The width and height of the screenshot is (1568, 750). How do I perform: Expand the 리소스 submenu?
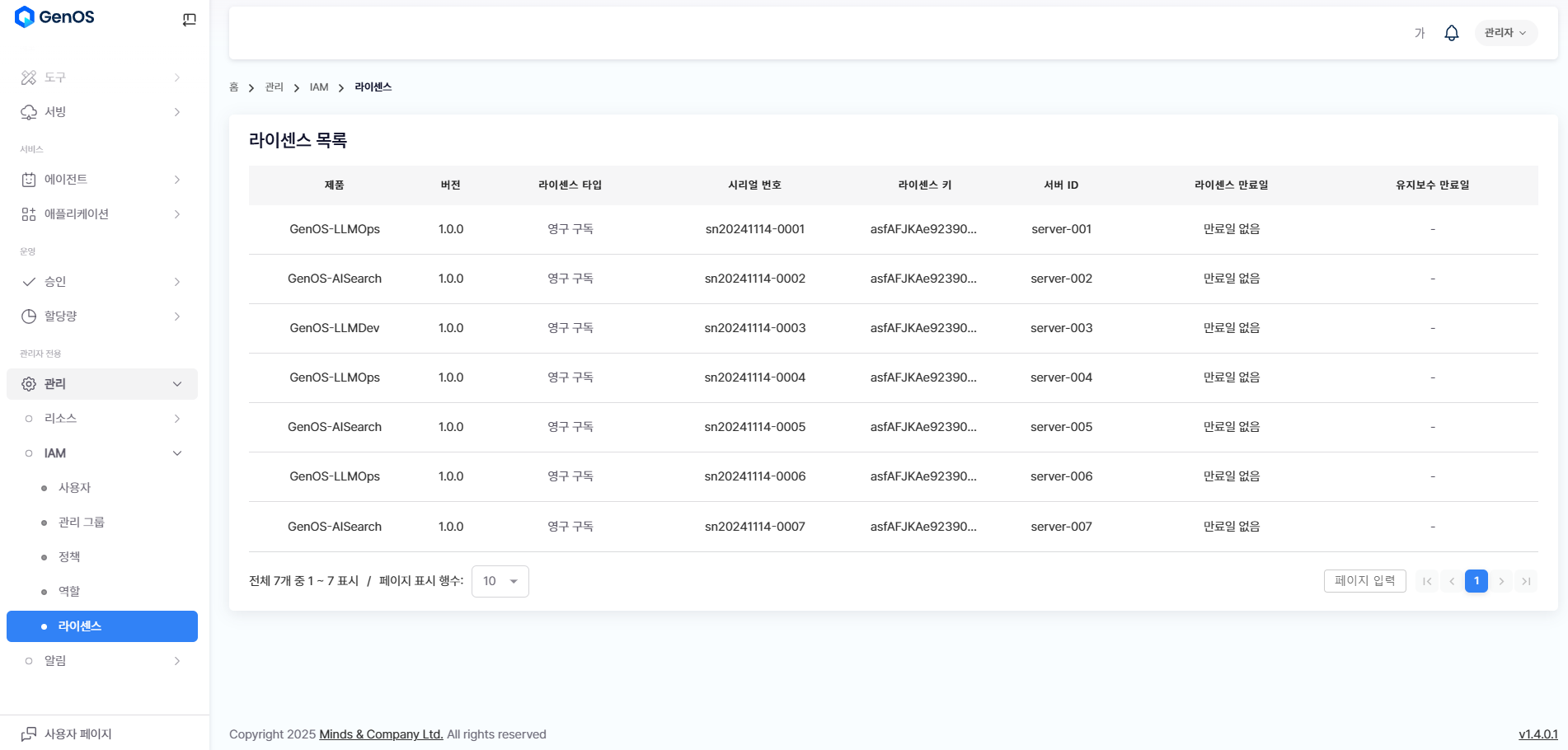[177, 419]
